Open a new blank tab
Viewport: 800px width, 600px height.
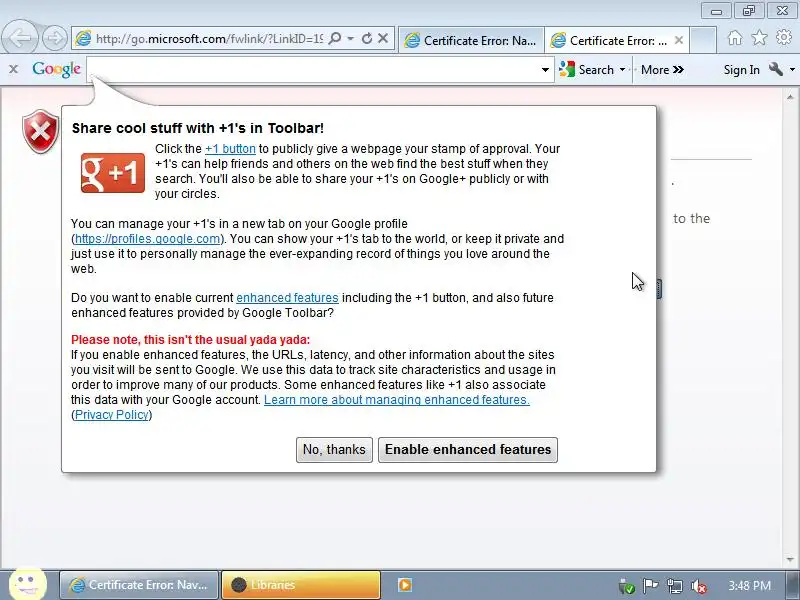tap(703, 40)
